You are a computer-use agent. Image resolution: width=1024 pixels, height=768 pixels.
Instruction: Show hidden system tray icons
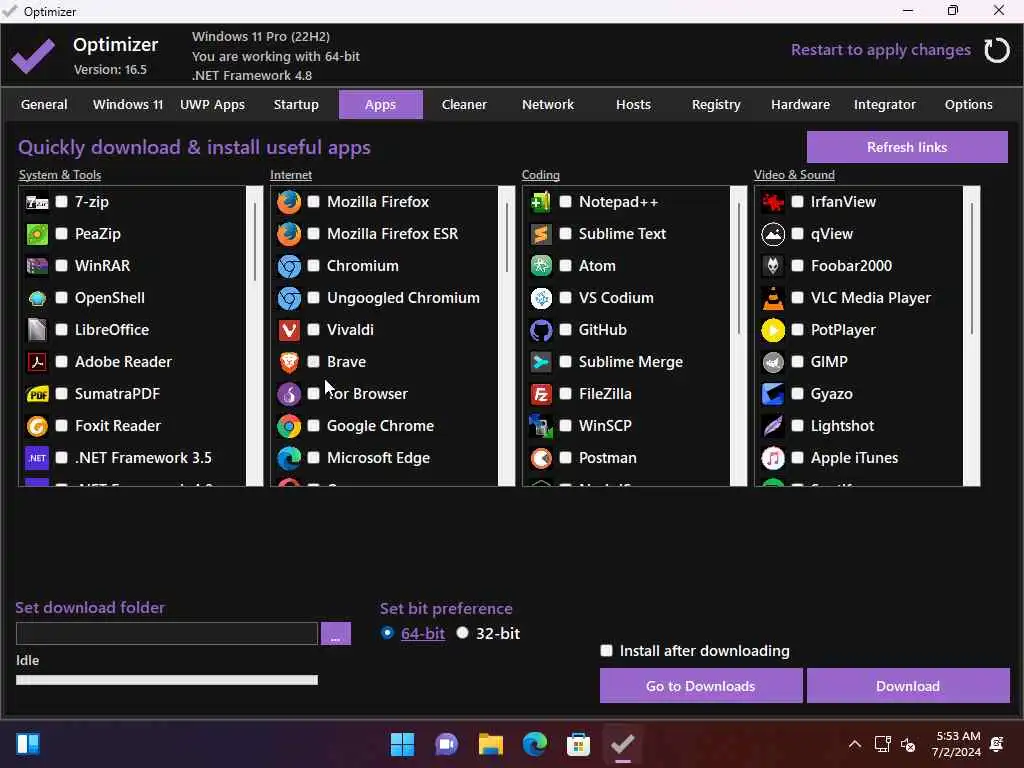coord(854,744)
